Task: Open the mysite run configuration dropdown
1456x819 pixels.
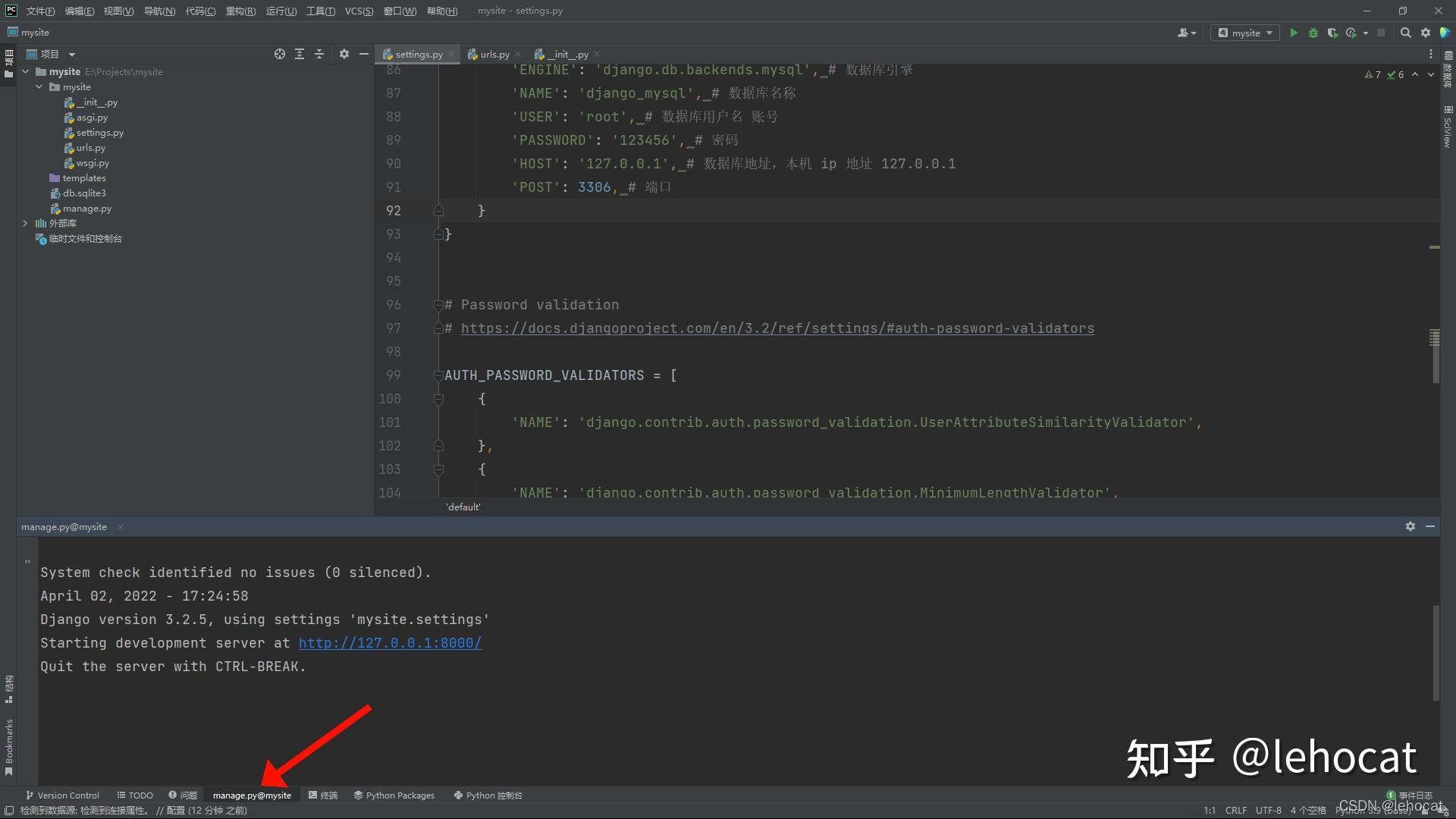Action: (x=1245, y=33)
